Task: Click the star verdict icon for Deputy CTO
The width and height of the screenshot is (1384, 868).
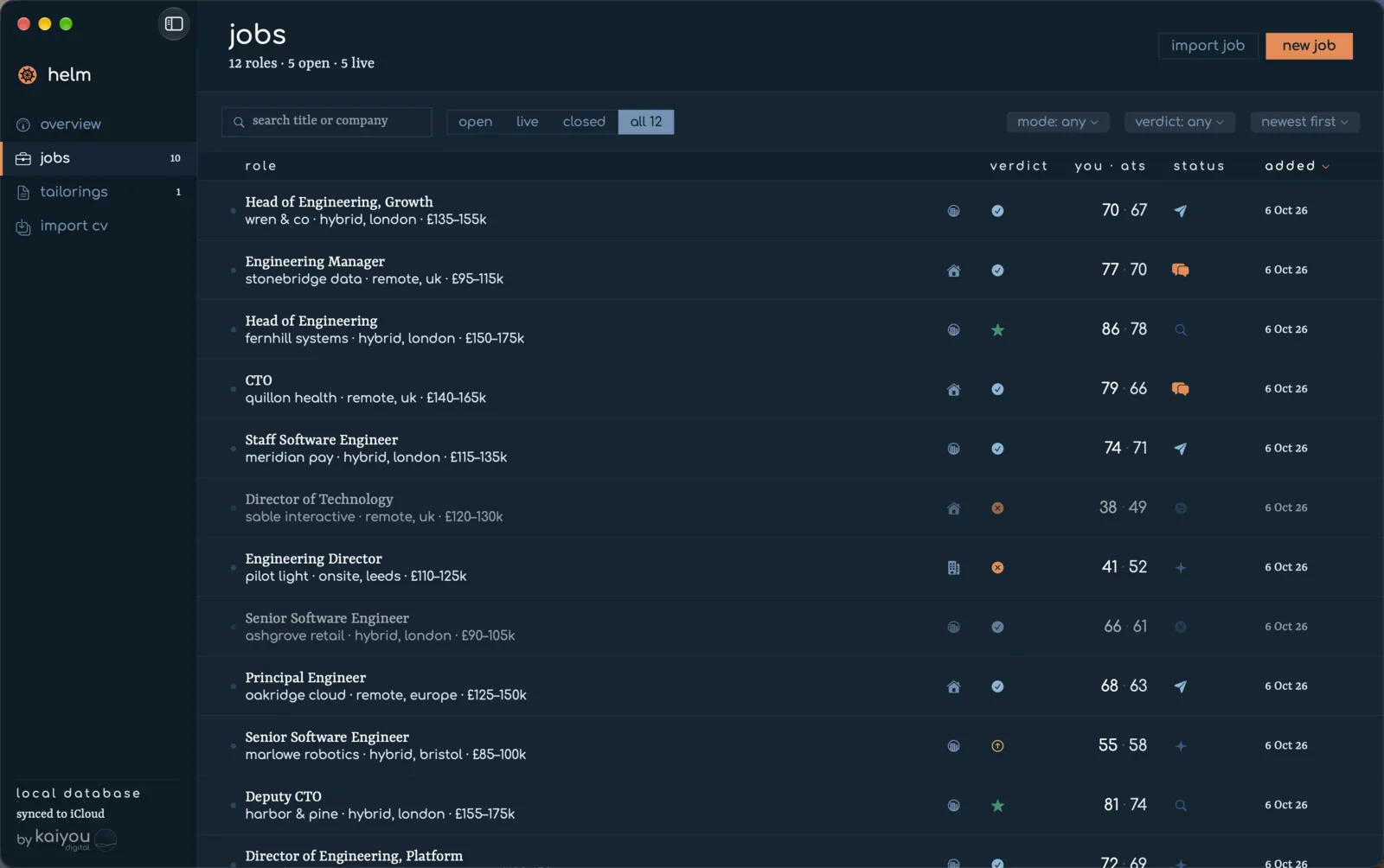Action: [997, 806]
